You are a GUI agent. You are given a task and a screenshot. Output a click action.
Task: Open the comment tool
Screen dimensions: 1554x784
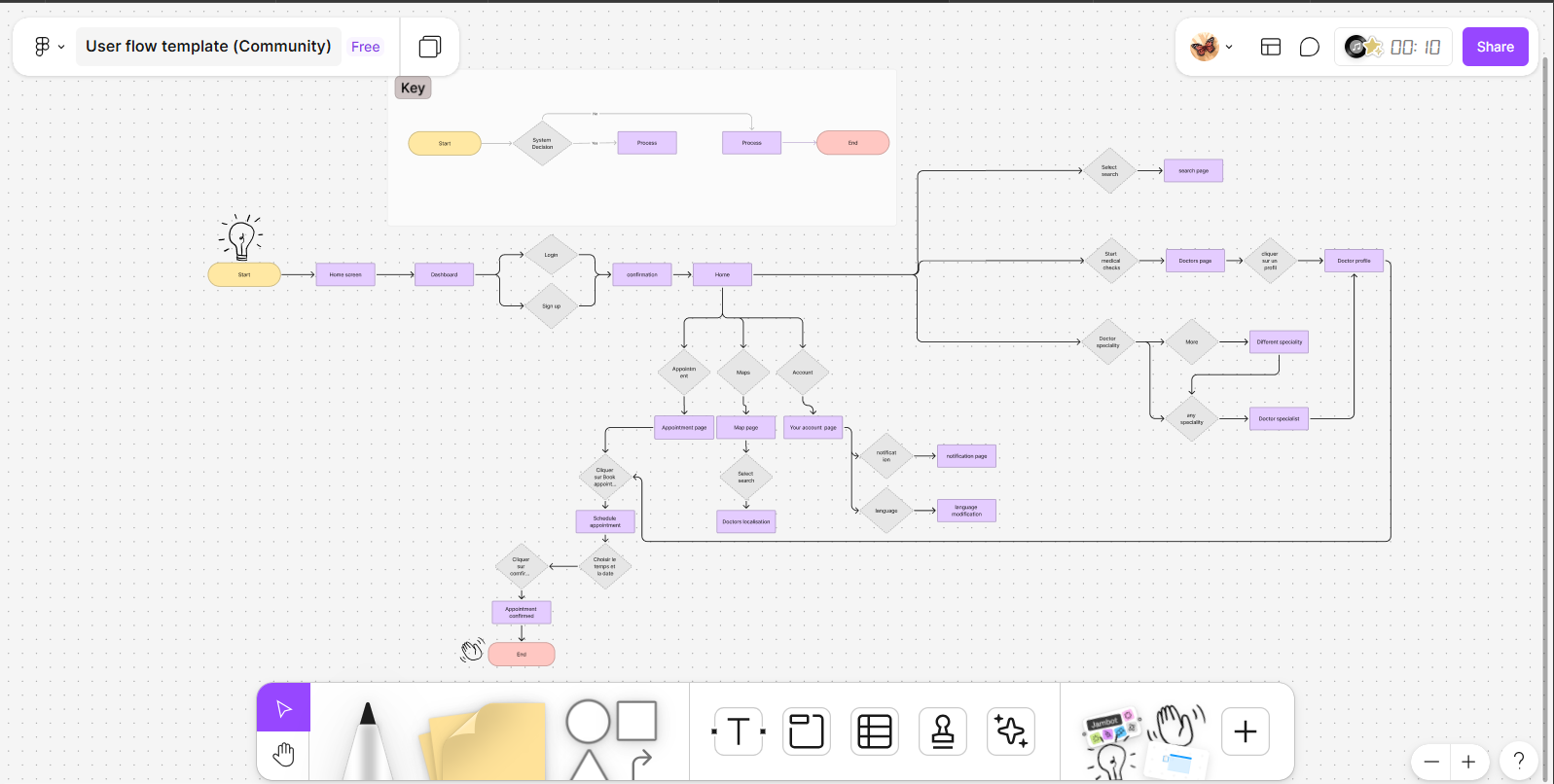pos(1310,47)
